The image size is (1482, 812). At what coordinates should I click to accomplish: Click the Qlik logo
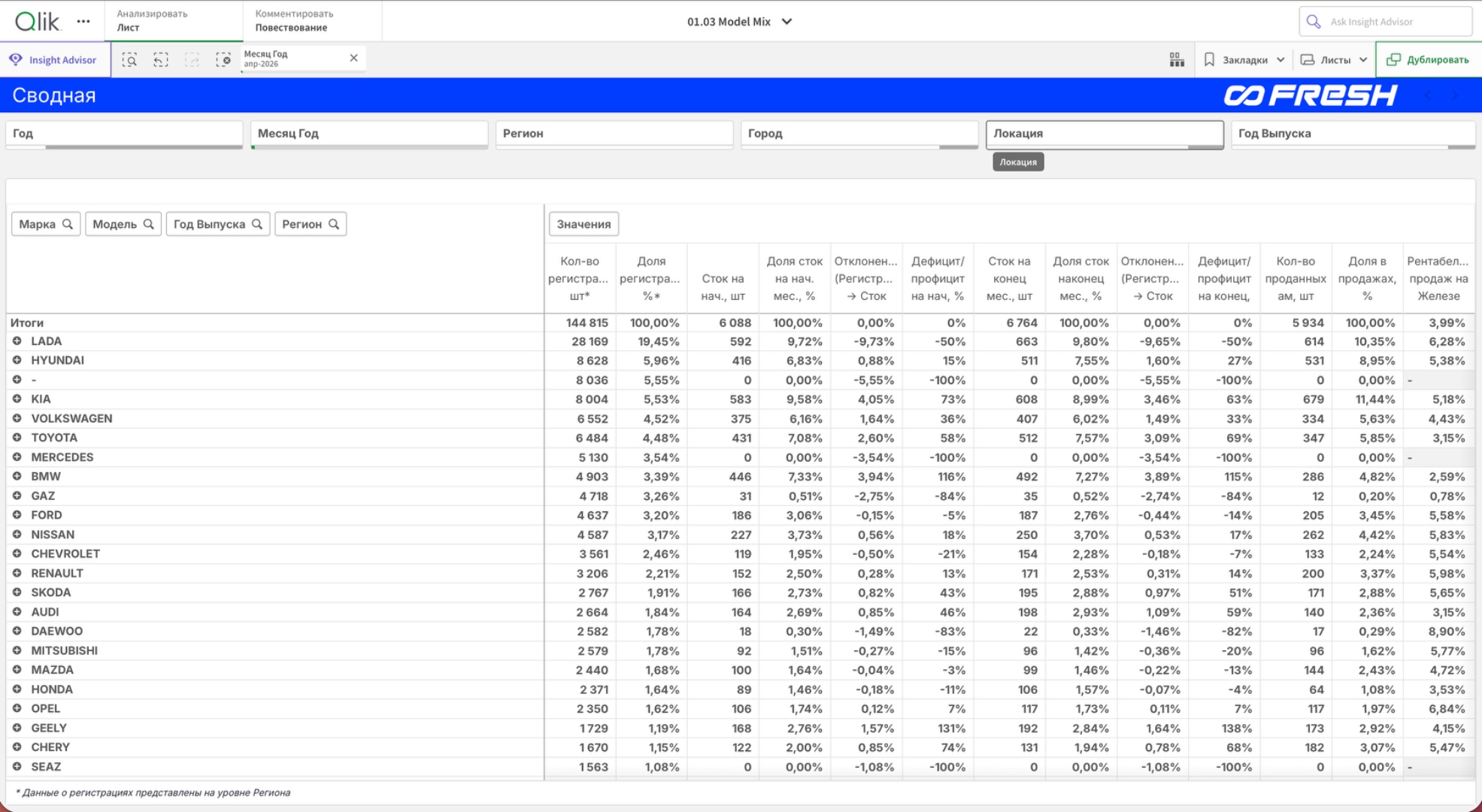(x=37, y=22)
